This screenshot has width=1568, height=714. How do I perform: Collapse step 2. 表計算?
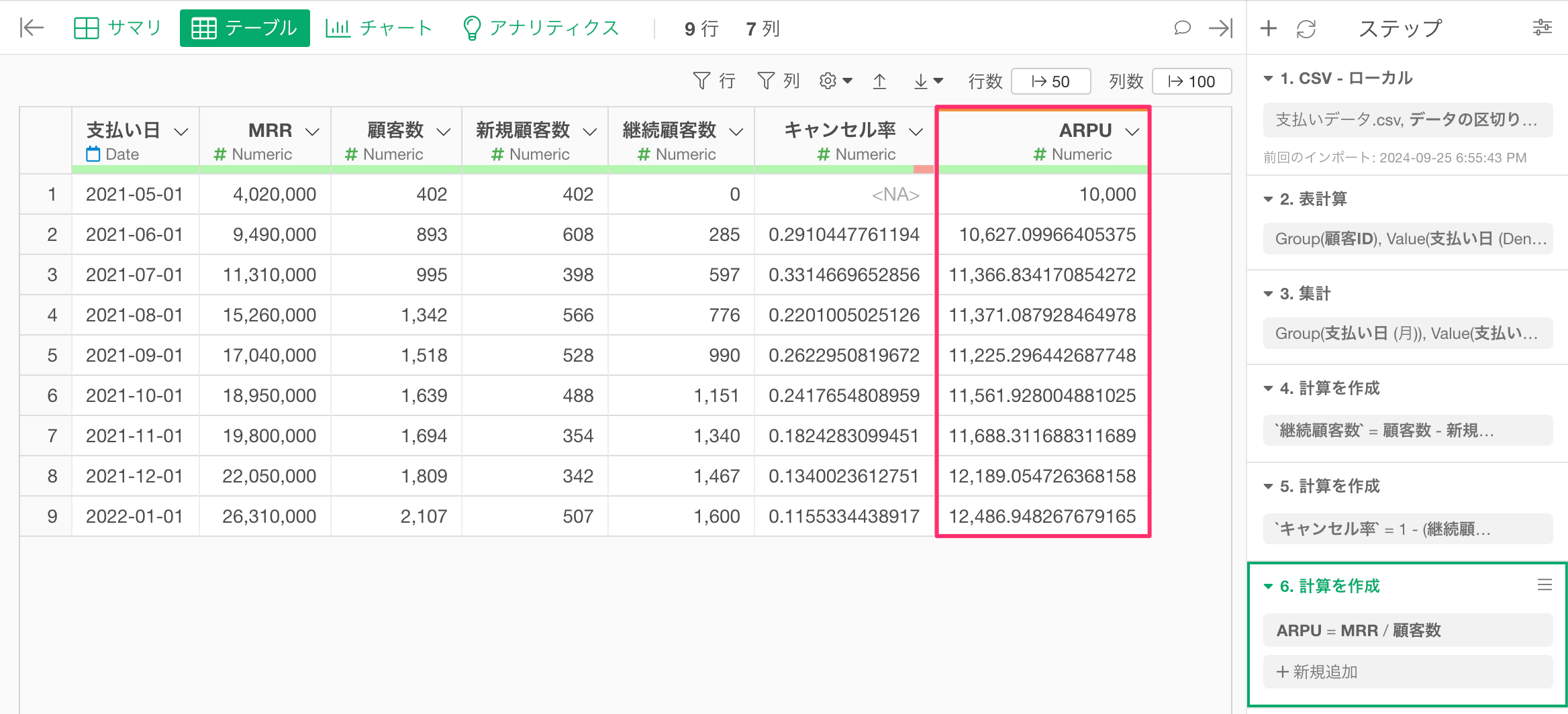(x=1268, y=199)
